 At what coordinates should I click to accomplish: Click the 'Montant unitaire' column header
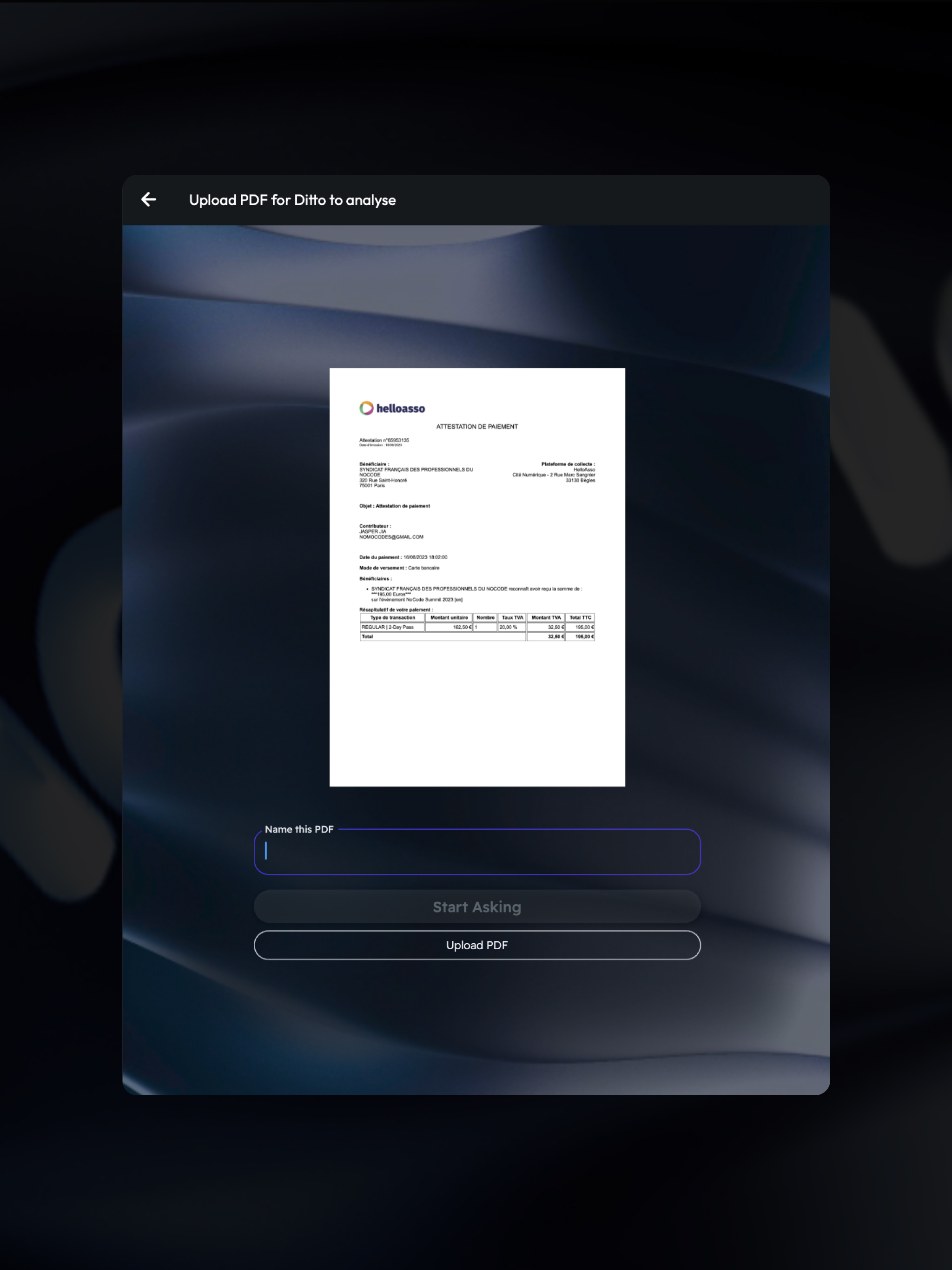(x=449, y=618)
